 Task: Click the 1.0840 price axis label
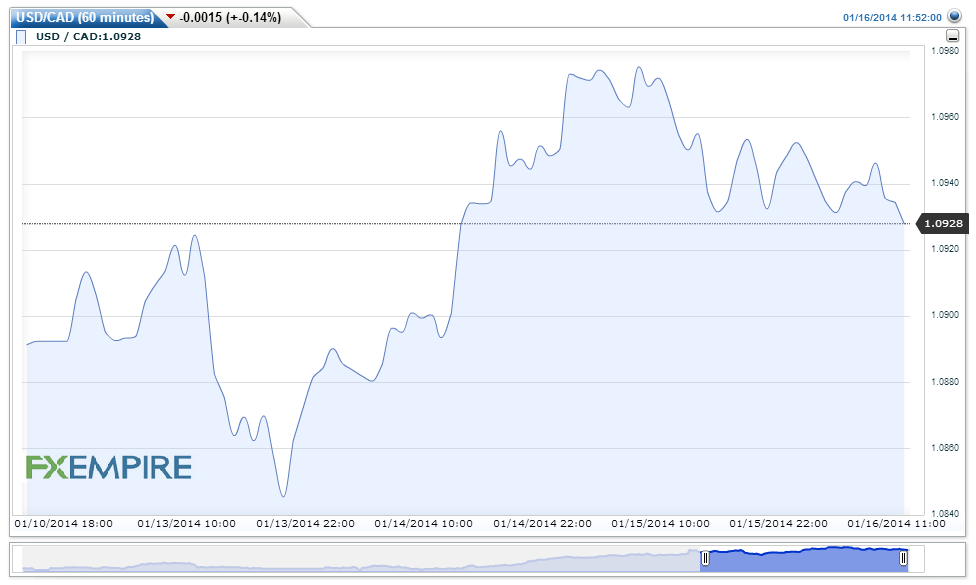click(945, 513)
